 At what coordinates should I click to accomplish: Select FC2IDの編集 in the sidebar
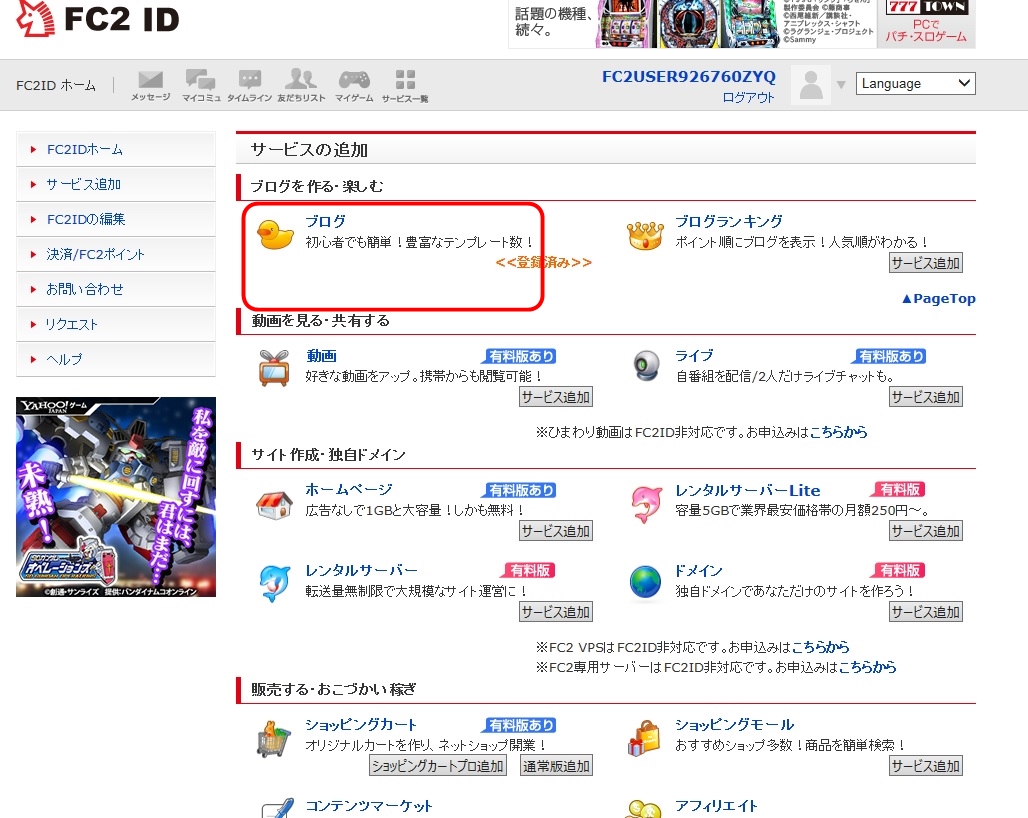(115, 219)
